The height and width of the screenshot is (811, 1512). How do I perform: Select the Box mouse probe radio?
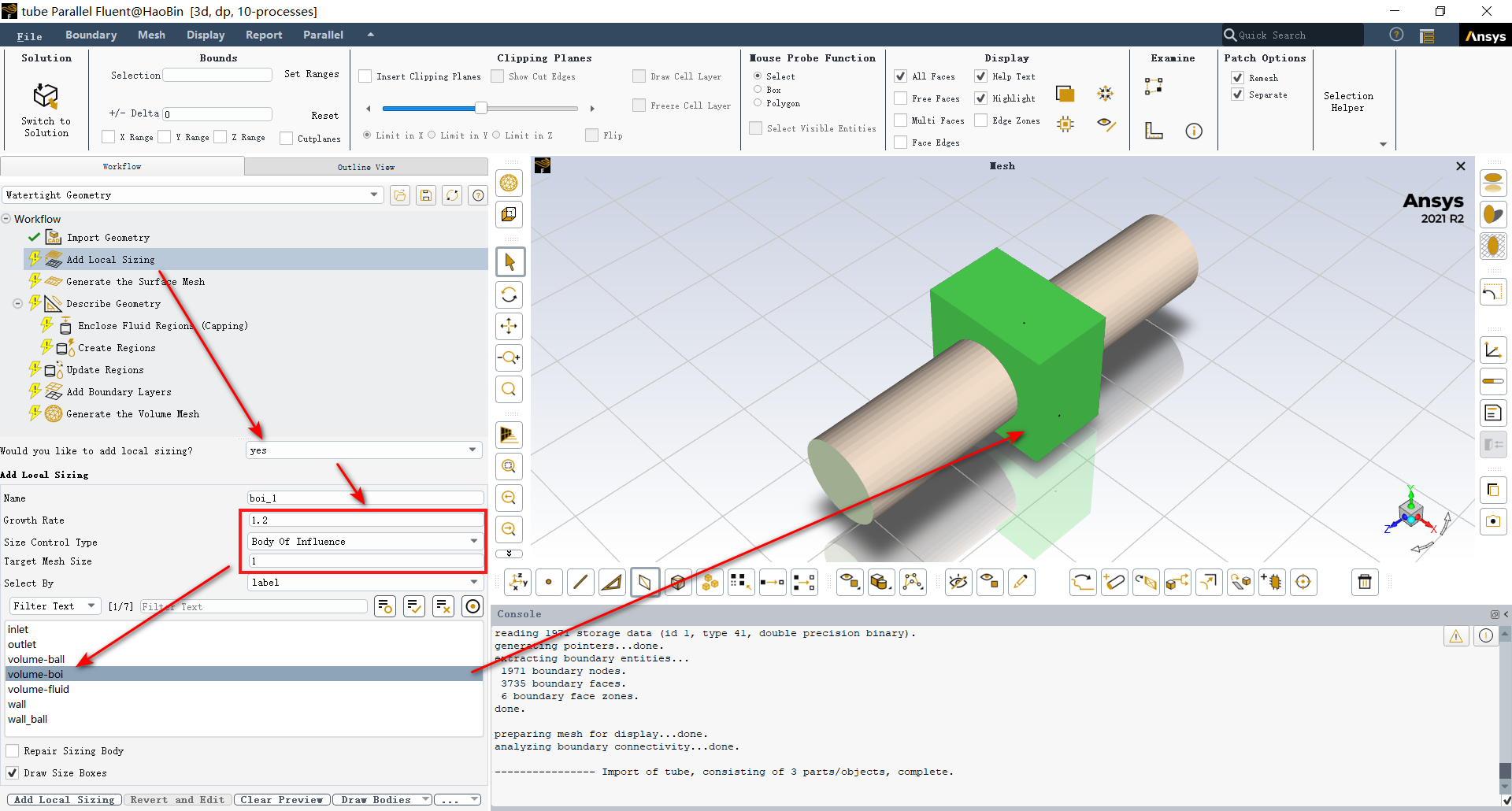758,90
